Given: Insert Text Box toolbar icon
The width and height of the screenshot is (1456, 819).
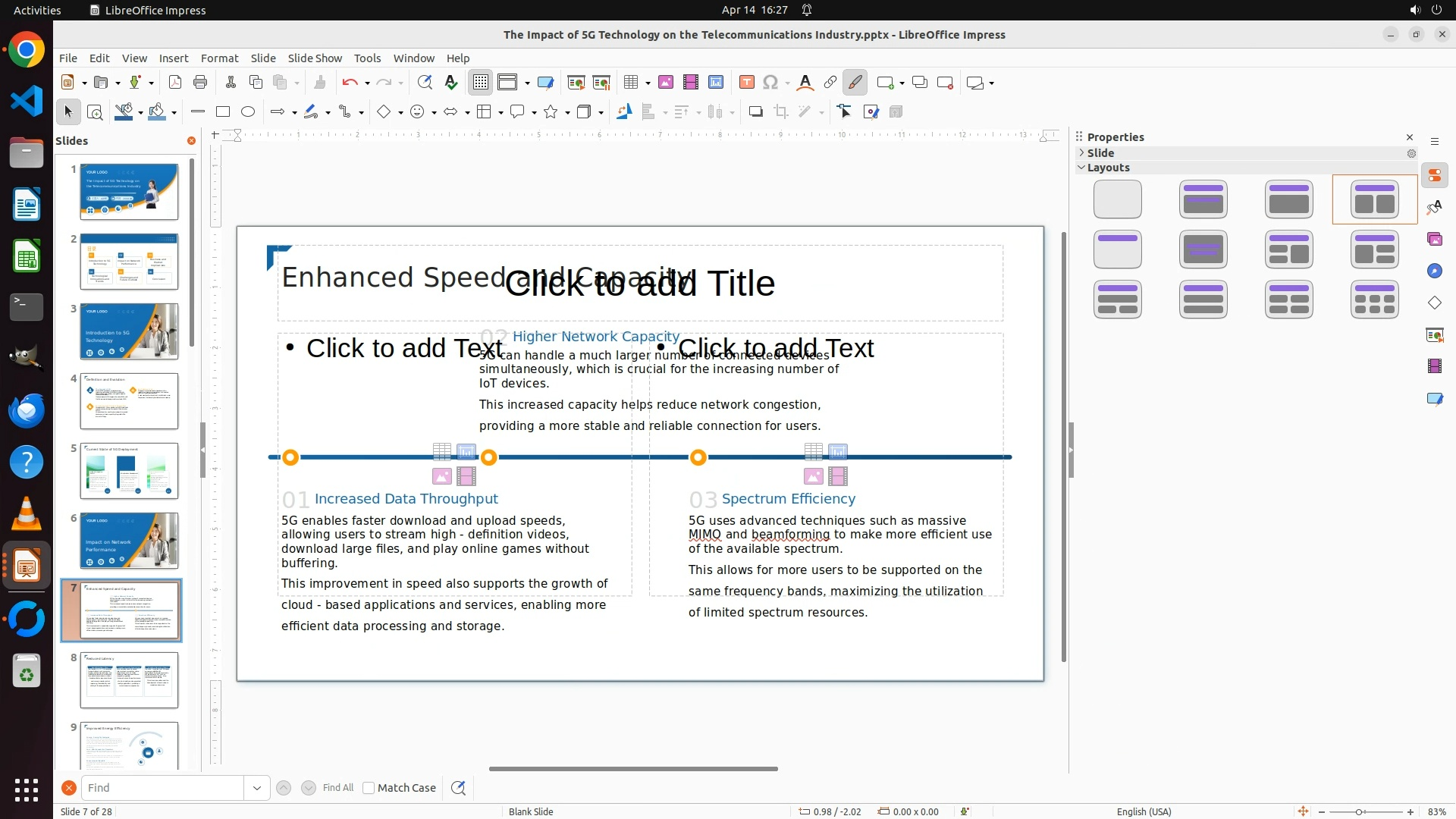Looking at the screenshot, I should tap(746, 83).
